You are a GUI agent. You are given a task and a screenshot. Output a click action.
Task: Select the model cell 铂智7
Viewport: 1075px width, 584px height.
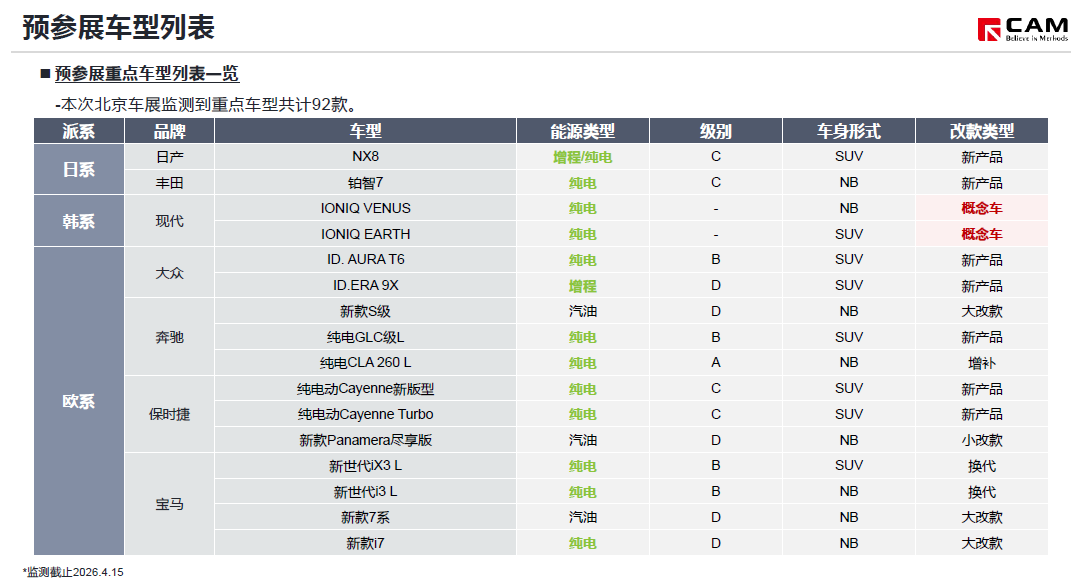click(x=365, y=183)
